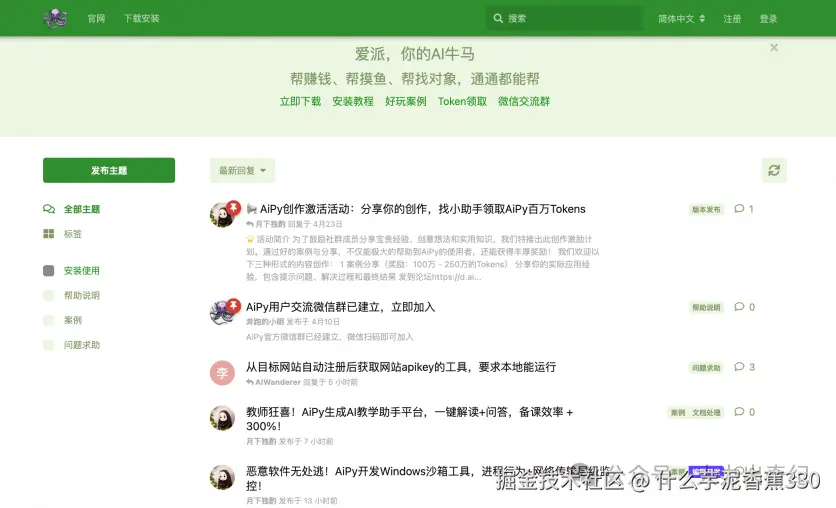Screen dimensions: 836x508
Task: Click 问题求助 tag on apikey post
Action: [x=706, y=368]
